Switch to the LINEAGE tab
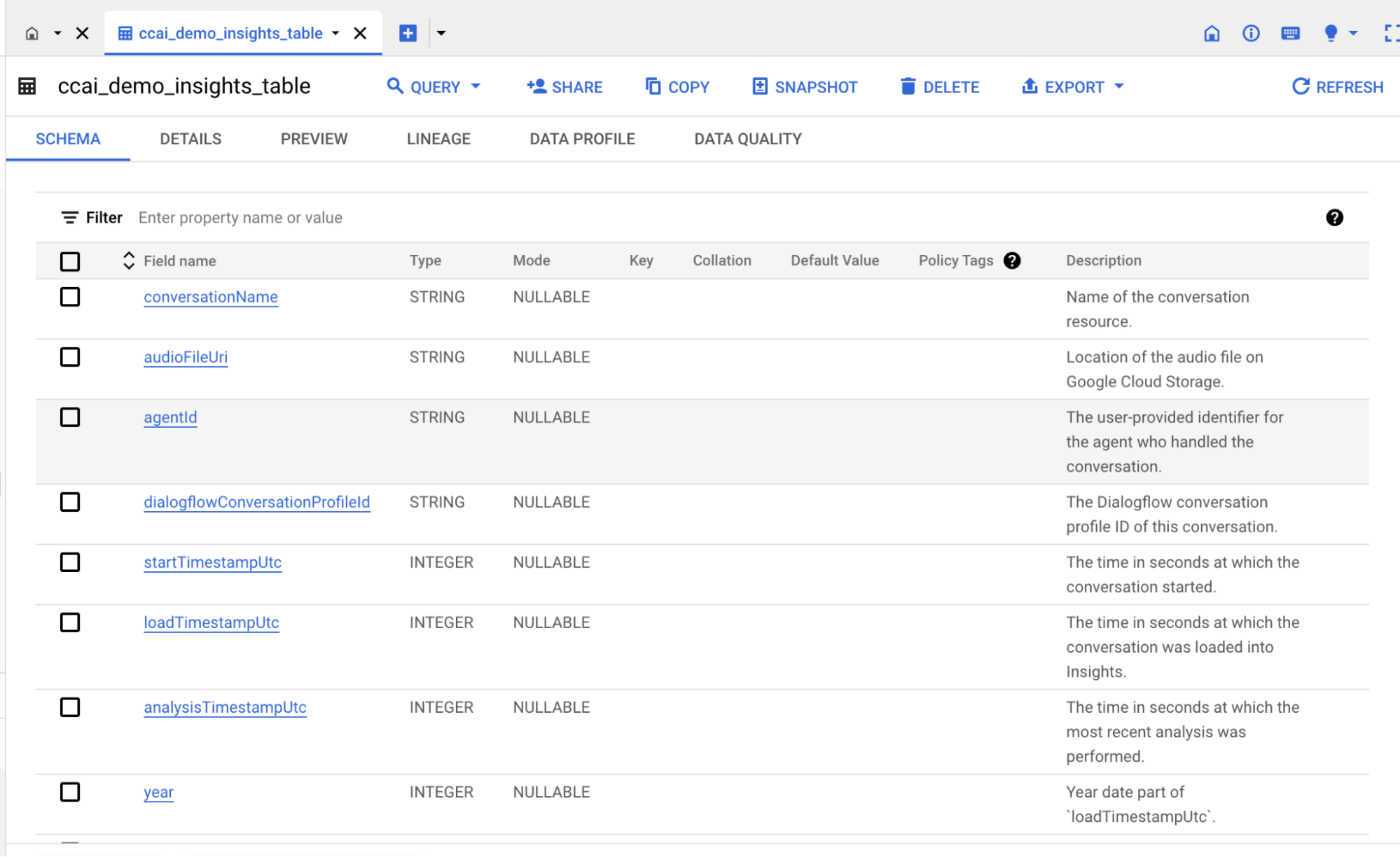The image size is (1400, 857). click(x=438, y=139)
